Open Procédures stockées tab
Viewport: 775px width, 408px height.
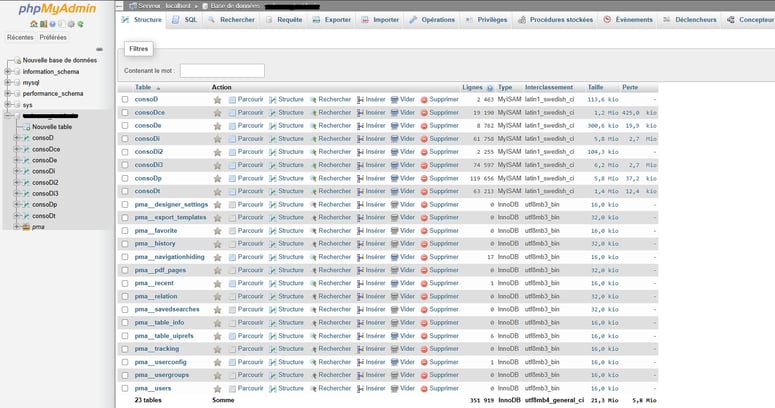point(556,20)
